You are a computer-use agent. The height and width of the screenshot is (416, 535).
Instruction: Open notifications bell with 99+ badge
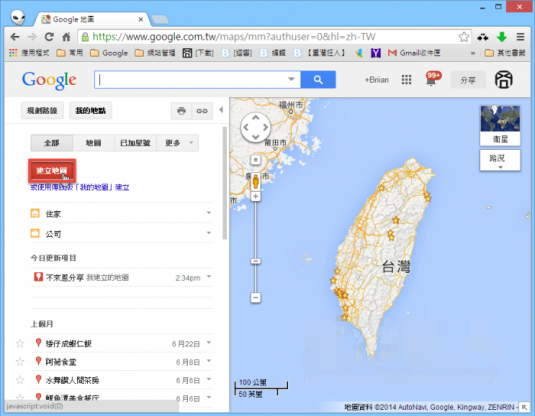(432, 79)
